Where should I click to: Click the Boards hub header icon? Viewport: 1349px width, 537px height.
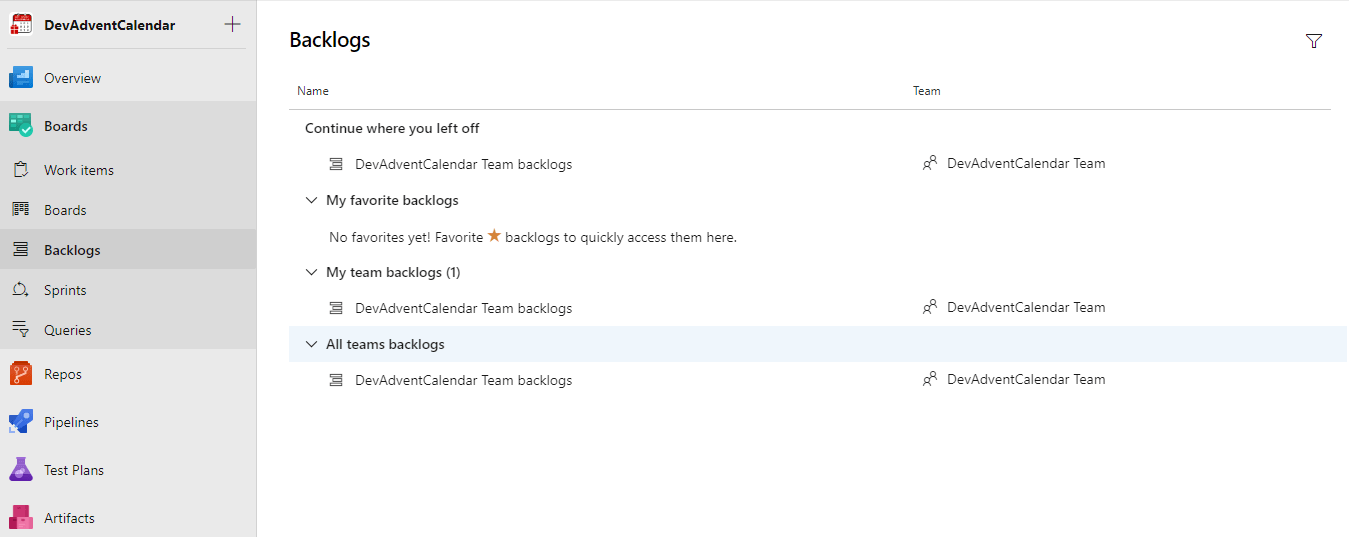tap(21, 126)
